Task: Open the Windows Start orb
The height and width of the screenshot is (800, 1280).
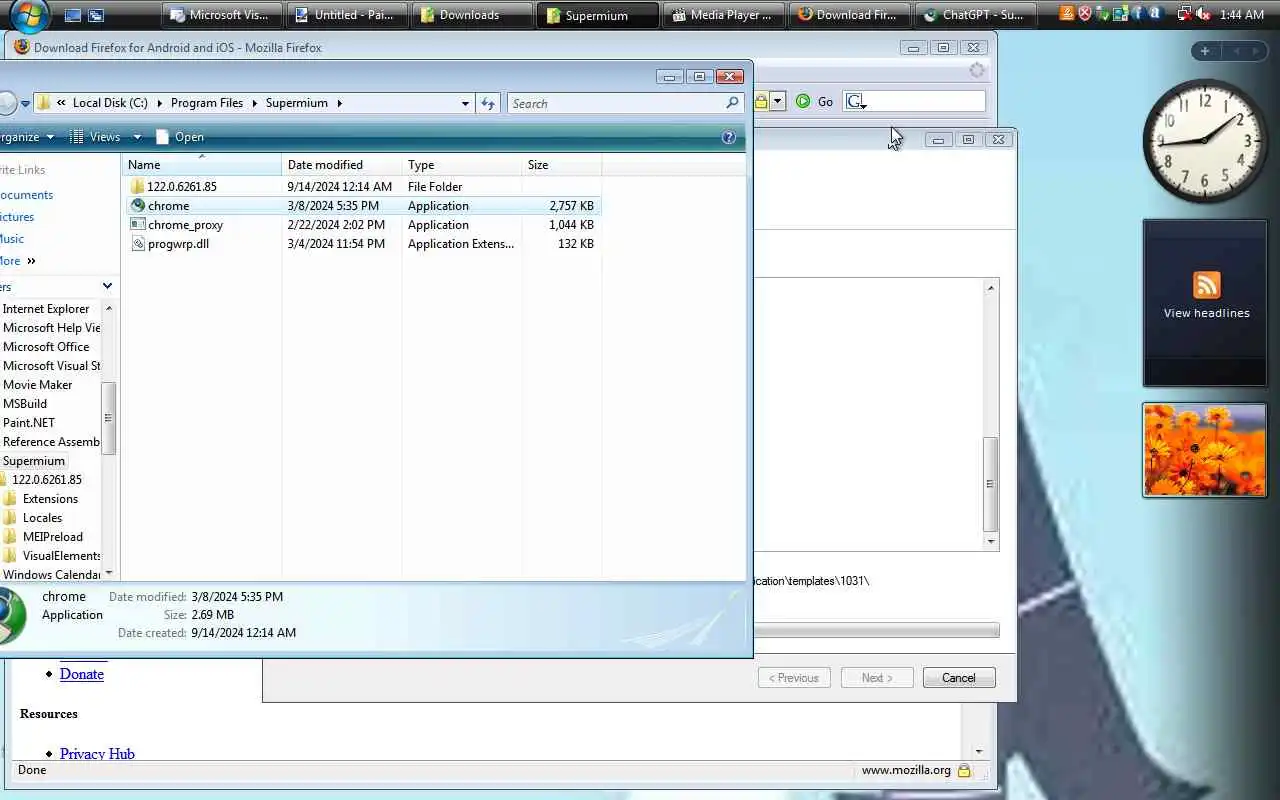Action: (30, 13)
